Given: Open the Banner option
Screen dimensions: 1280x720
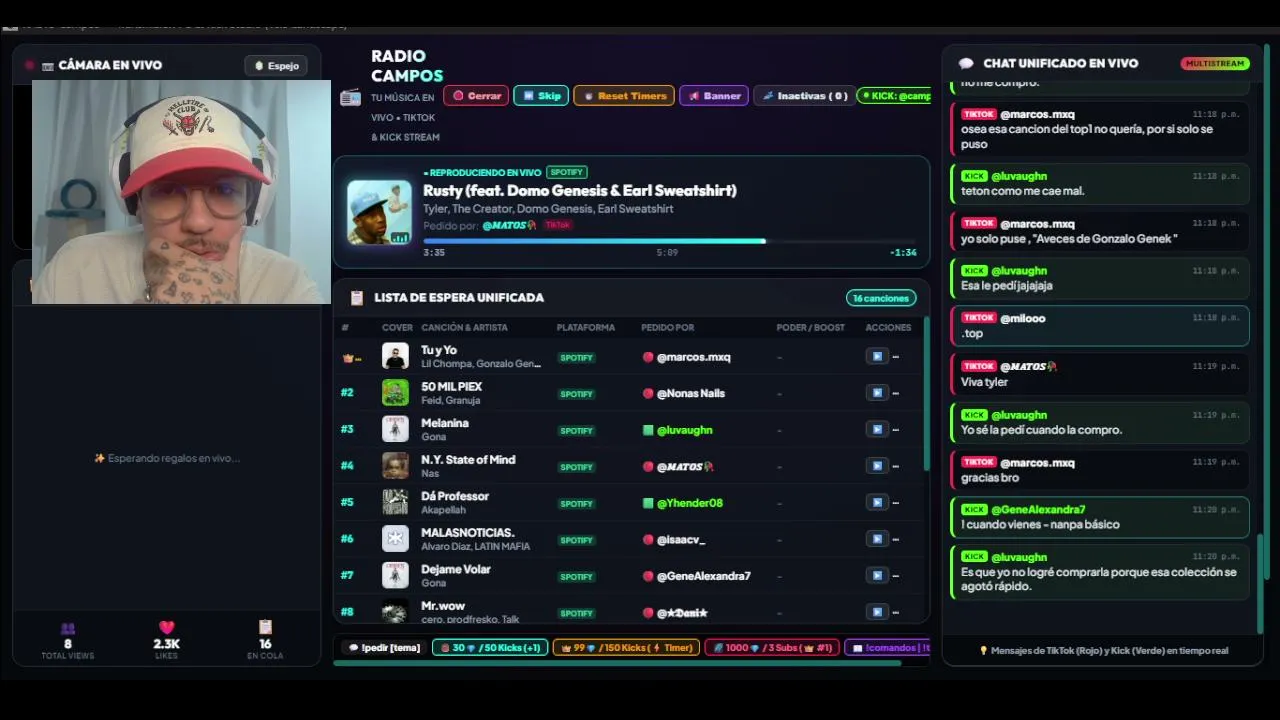Looking at the screenshot, I should click(x=714, y=96).
